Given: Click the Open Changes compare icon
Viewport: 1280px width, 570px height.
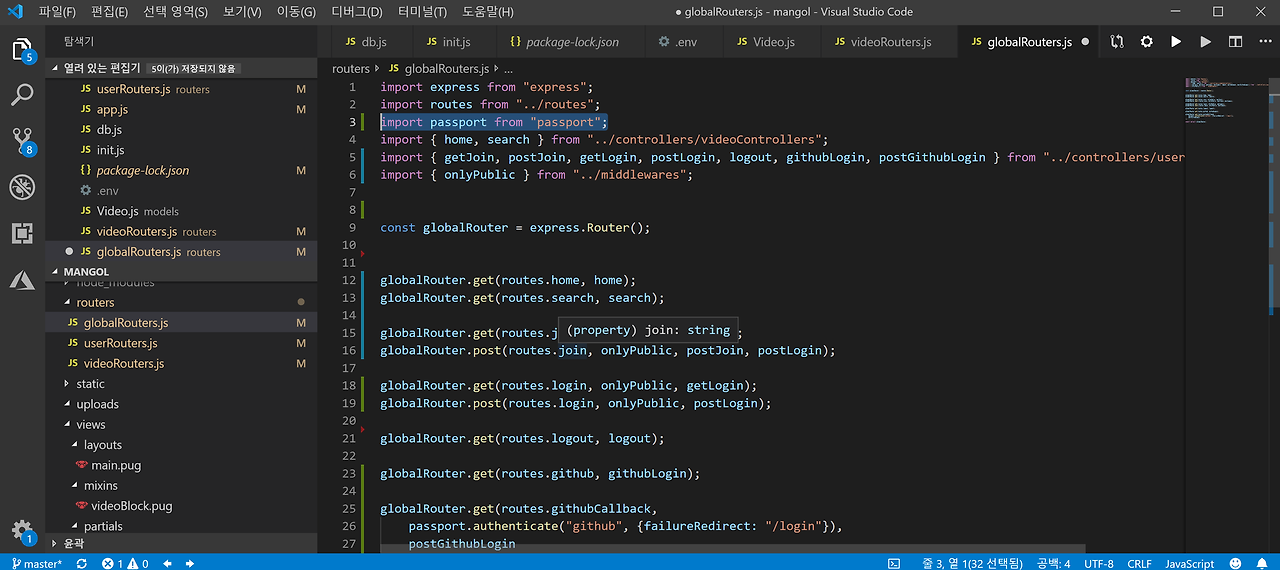Looking at the screenshot, I should [x=1117, y=42].
